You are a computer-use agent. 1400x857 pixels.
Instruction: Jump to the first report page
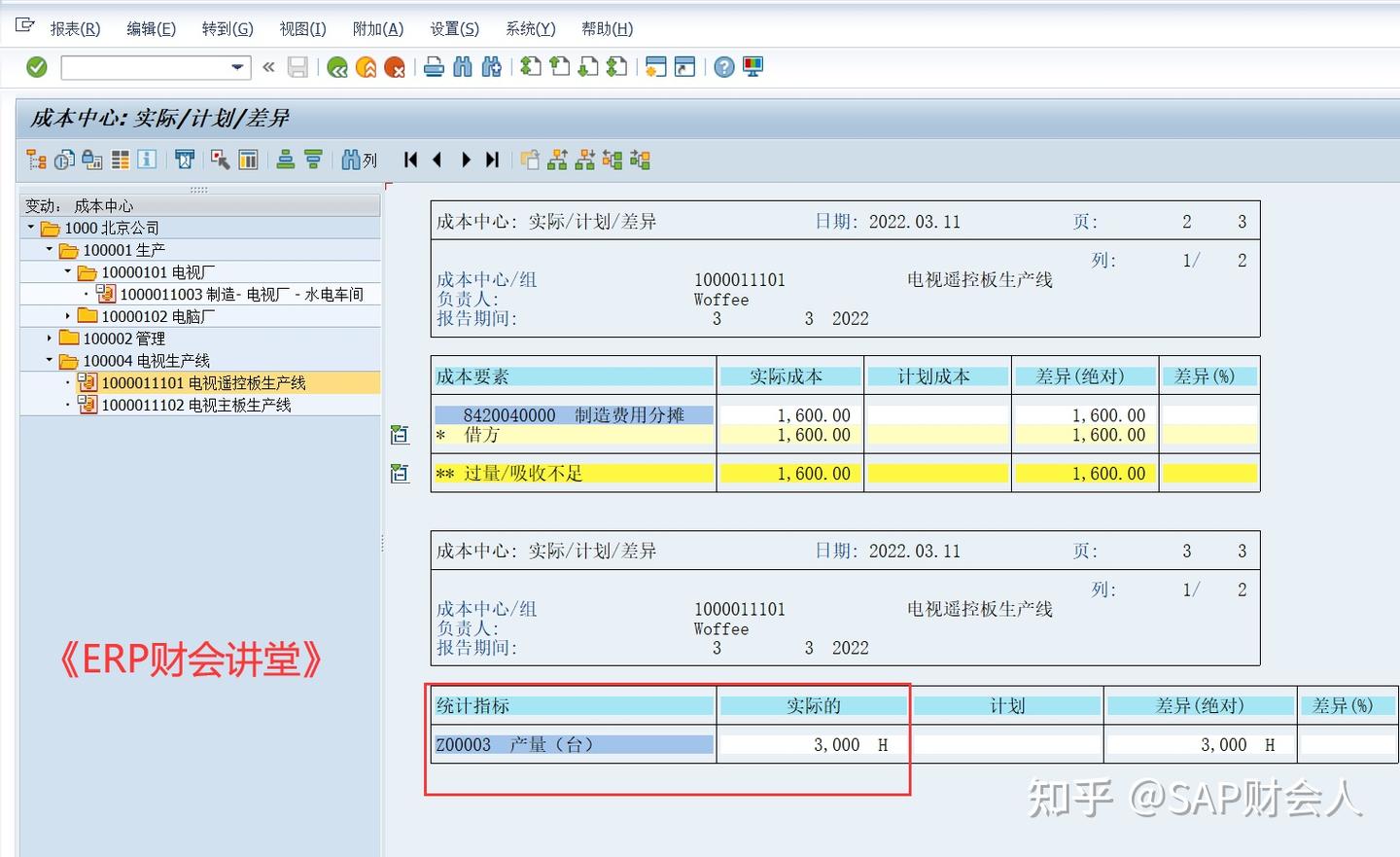click(x=409, y=159)
